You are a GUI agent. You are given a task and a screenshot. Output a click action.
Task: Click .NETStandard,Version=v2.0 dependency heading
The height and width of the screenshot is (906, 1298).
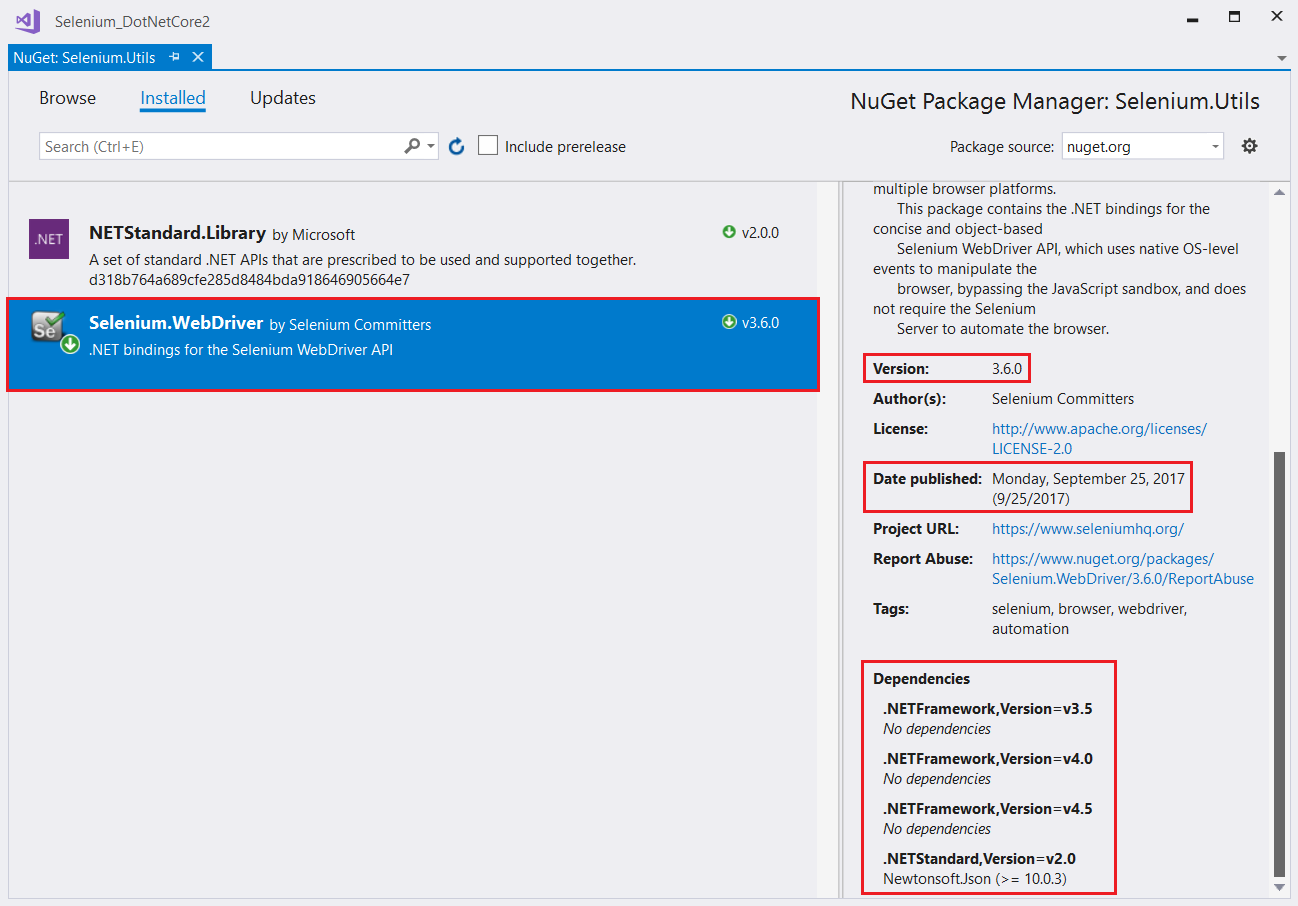(x=979, y=858)
